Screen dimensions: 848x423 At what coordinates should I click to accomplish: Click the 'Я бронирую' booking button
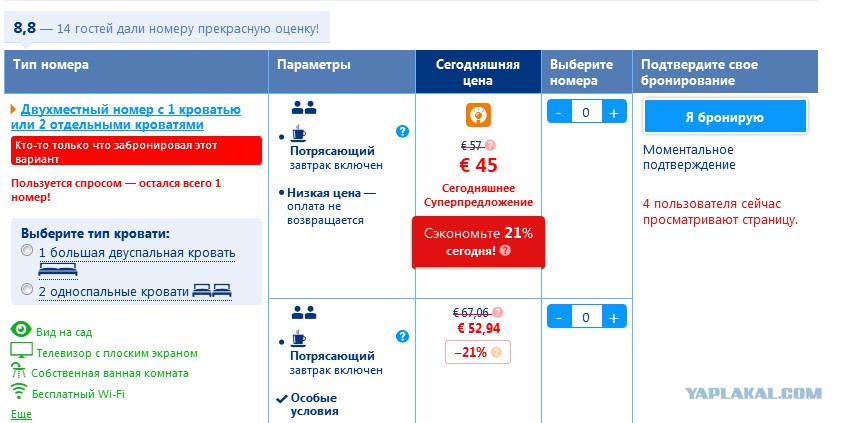click(x=724, y=117)
